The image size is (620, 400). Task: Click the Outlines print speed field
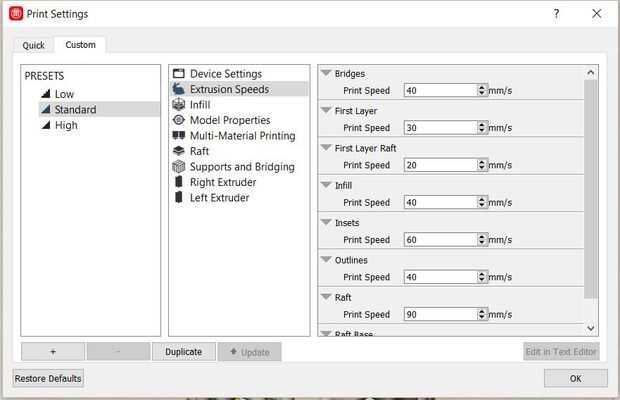click(441, 277)
